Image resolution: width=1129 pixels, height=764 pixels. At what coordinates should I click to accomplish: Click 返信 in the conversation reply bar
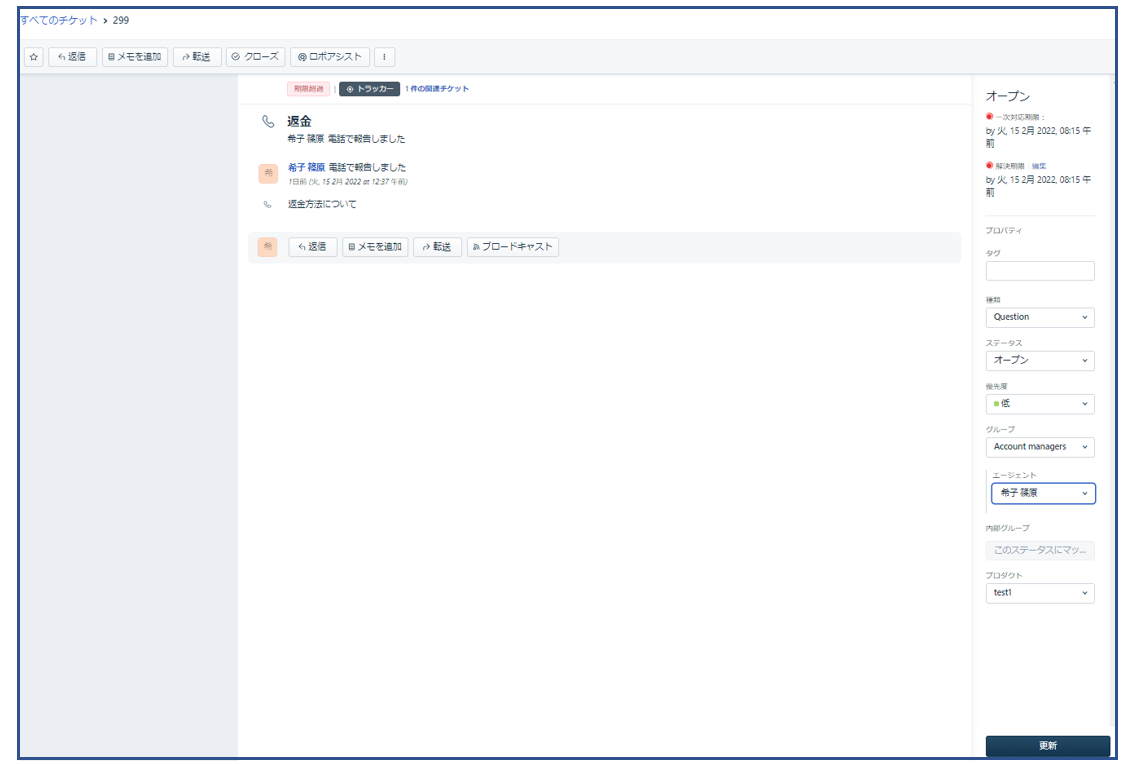pyautogui.click(x=312, y=247)
